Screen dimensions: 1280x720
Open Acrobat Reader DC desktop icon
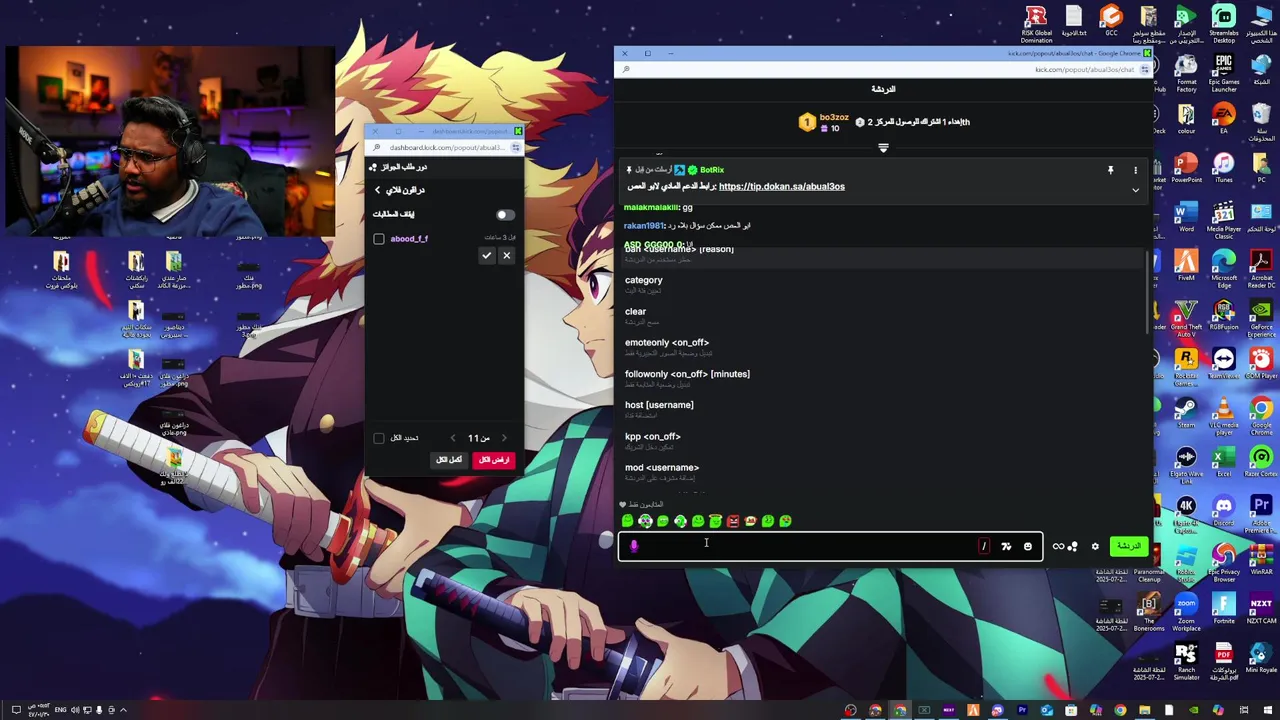1261,270
